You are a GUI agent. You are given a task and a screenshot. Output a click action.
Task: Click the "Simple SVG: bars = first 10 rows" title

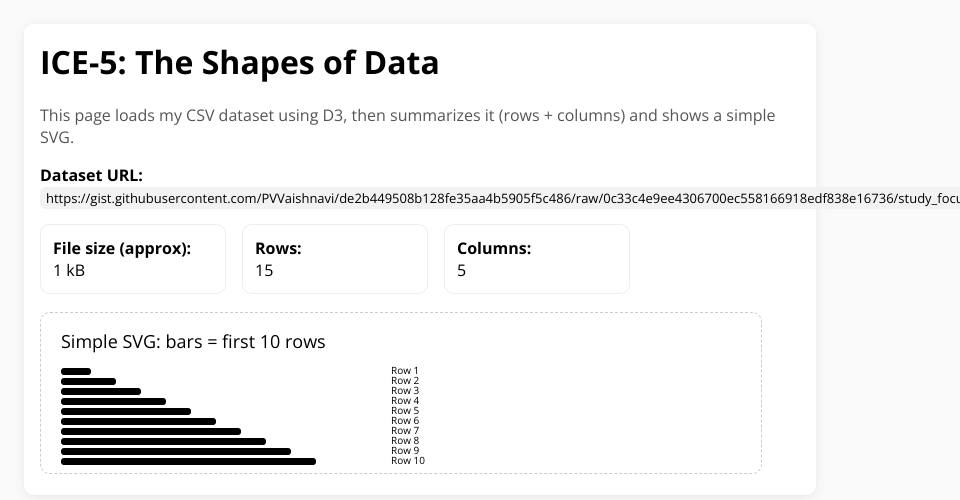click(x=193, y=342)
